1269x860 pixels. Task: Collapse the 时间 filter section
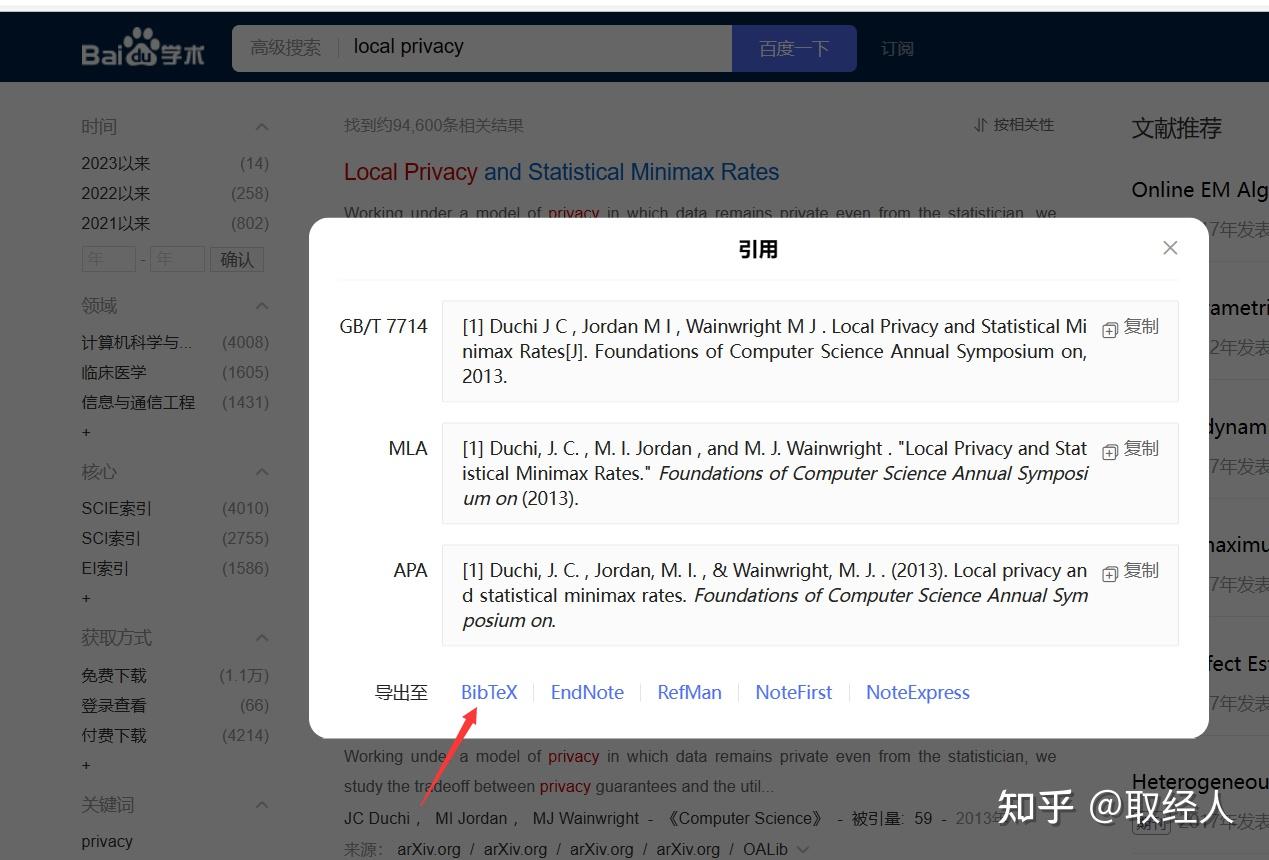(261, 126)
